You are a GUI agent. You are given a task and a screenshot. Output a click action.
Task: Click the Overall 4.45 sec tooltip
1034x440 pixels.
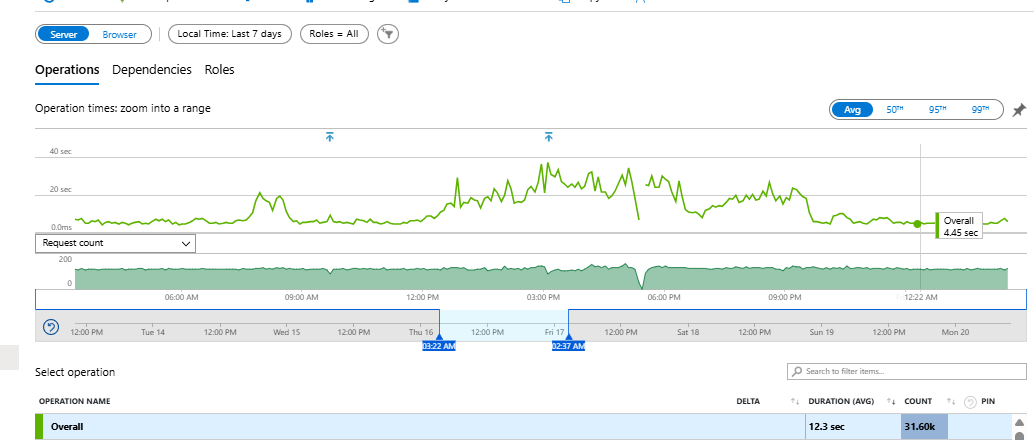[959, 226]
